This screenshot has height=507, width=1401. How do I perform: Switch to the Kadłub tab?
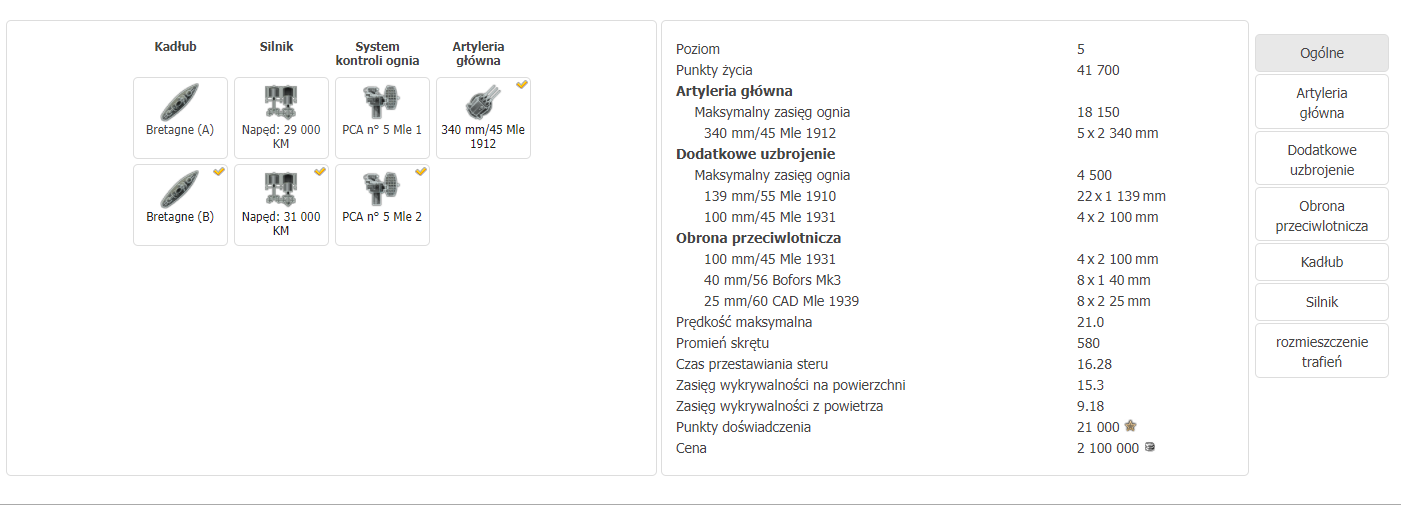pos(1321,262)
